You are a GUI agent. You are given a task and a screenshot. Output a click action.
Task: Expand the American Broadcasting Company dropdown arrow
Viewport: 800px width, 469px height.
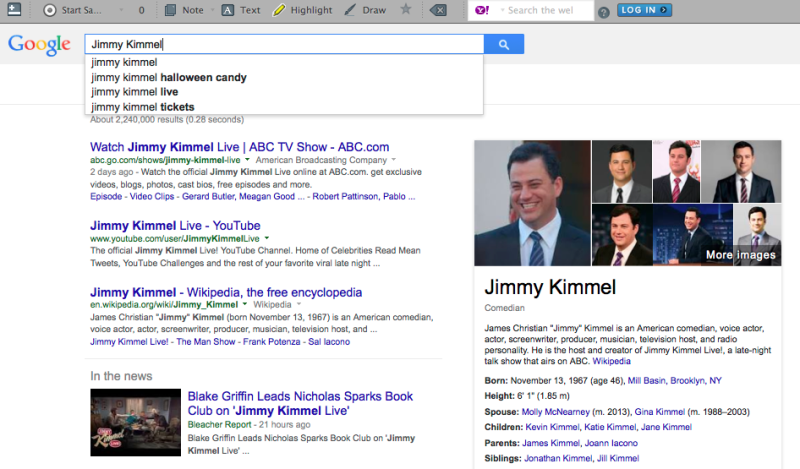tap(393, 160)
